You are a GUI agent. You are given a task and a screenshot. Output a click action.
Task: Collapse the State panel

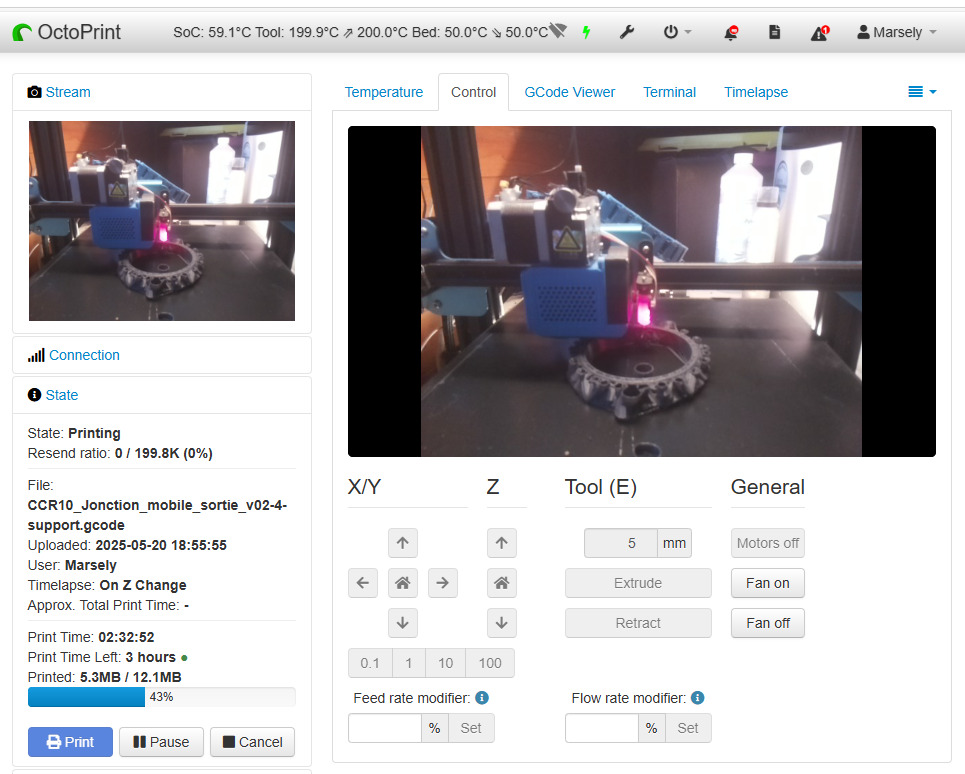62,395
